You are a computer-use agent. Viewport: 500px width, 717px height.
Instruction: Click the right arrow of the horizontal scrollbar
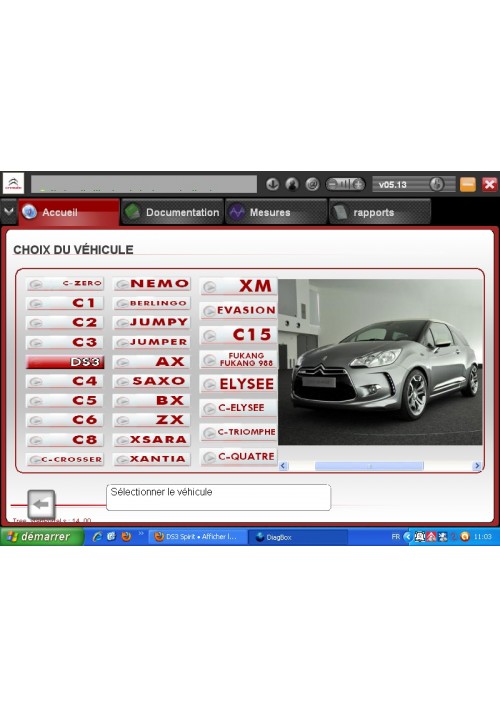click(x=477, y=466)
